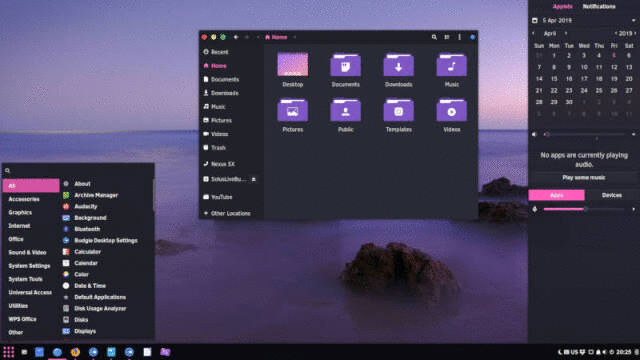
Task: Go to next month arrow beside April
Action: [566, 33]
